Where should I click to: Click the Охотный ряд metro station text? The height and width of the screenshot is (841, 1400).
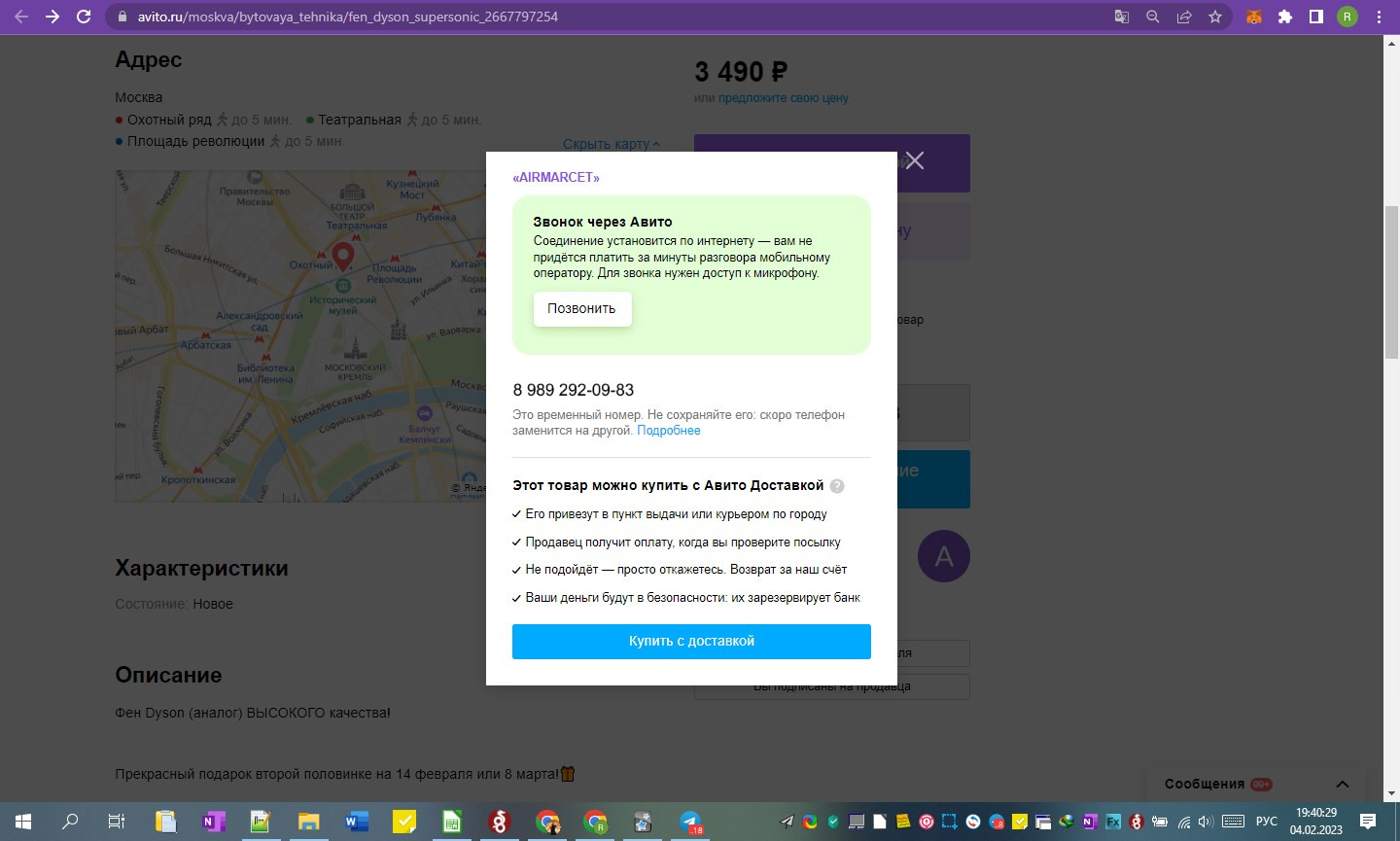click(x=169, y=120)
